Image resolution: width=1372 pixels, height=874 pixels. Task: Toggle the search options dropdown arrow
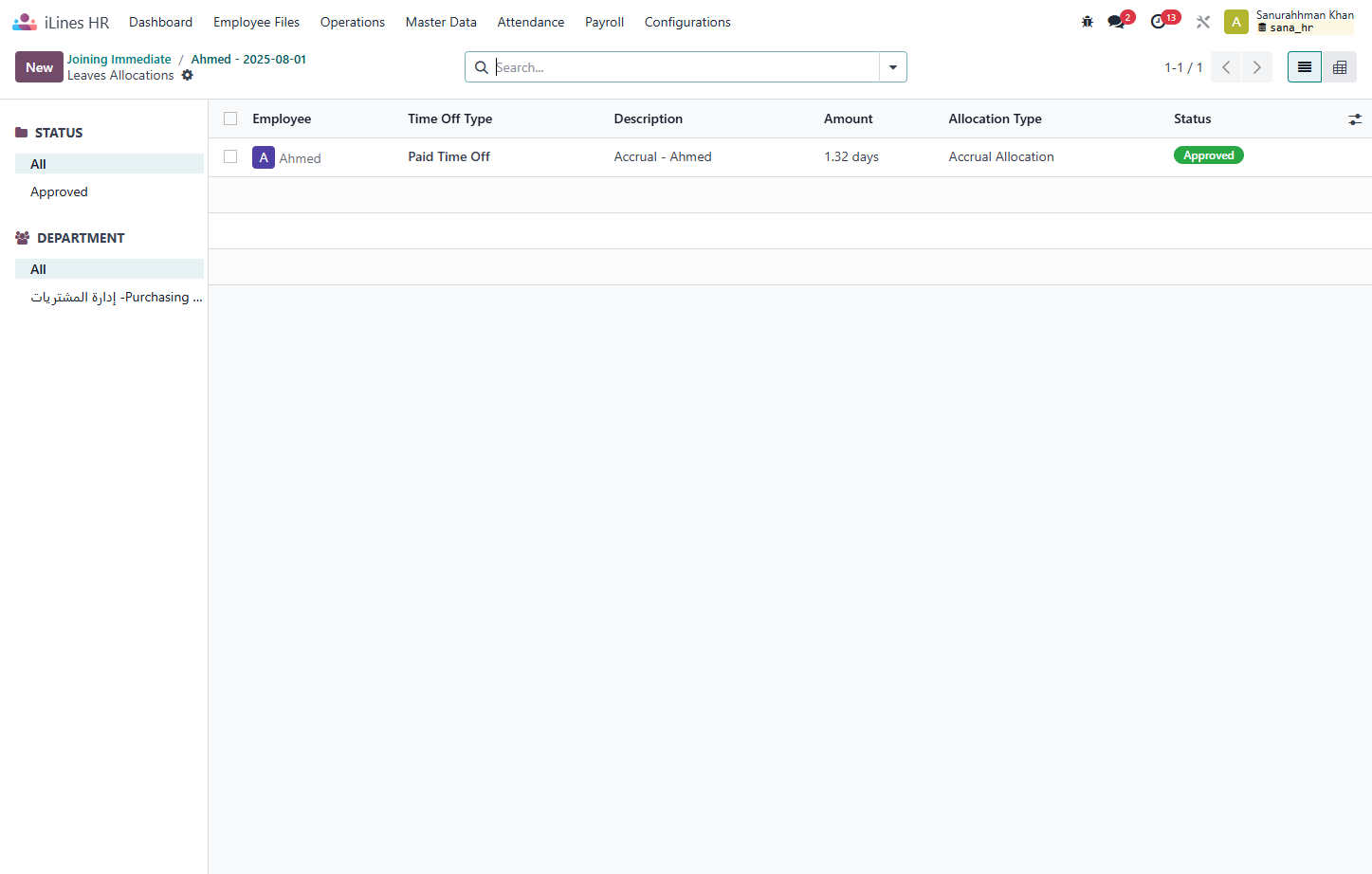click(893, 67)
